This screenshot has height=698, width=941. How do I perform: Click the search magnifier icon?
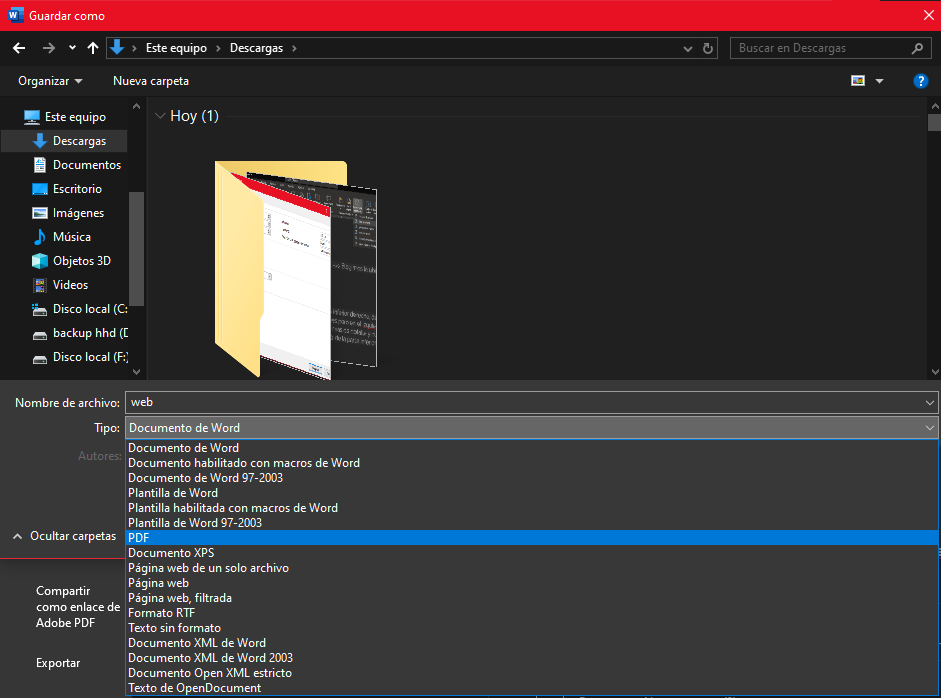pyautogui.click(x=918, y=48)
